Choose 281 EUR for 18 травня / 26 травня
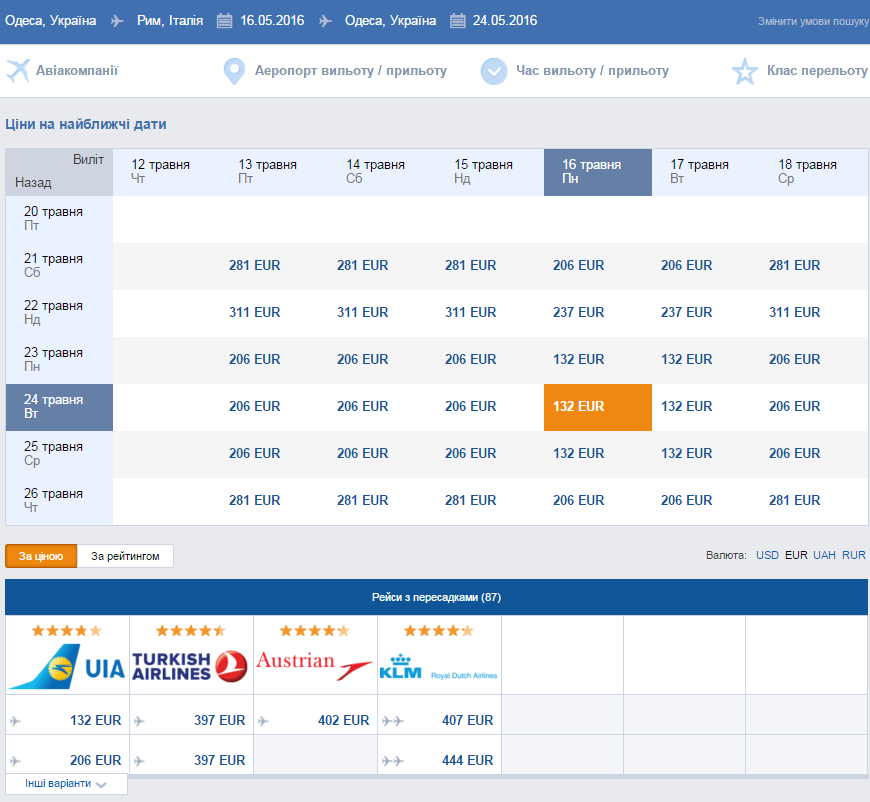The image size is (870, 802). click(795, 501)
